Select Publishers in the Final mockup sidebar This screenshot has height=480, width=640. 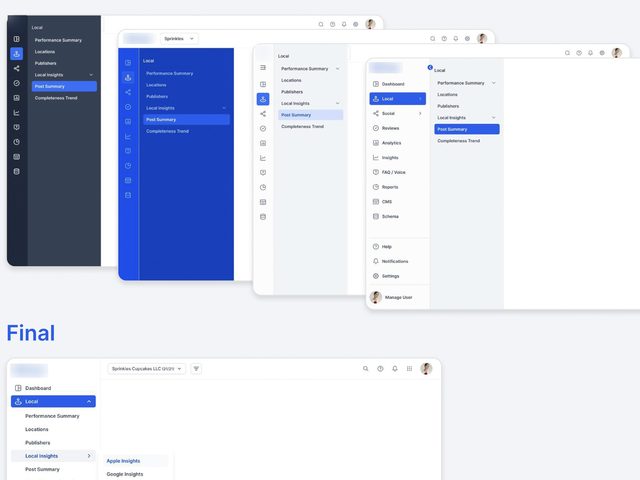(38, 442)
